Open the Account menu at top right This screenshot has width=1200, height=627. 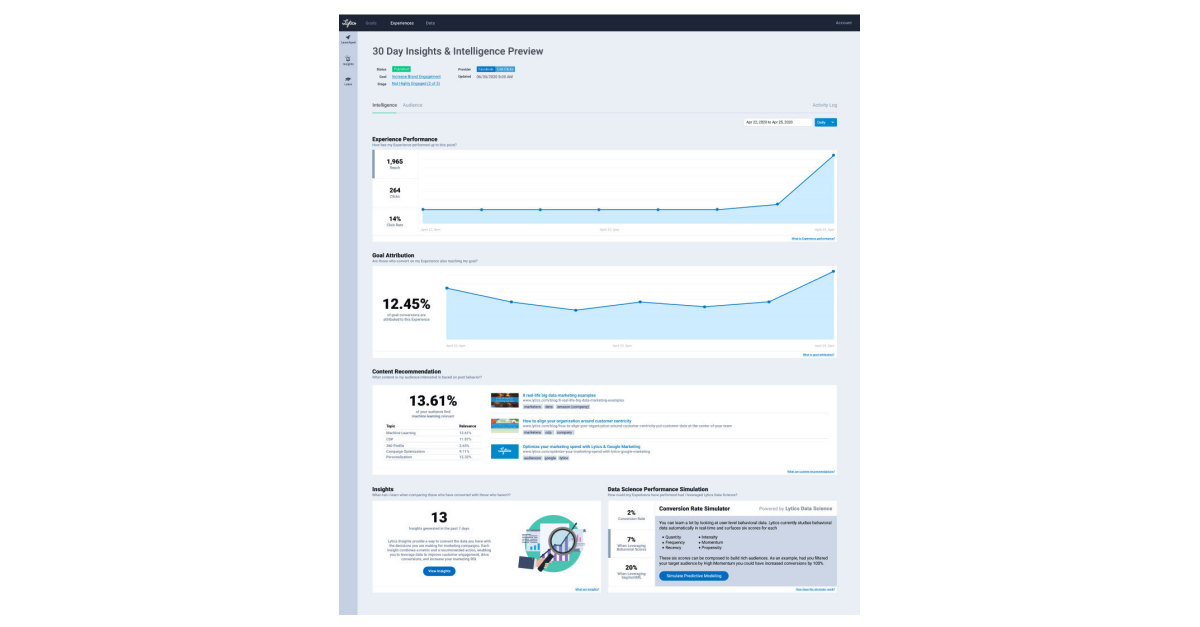click(843, 23)
